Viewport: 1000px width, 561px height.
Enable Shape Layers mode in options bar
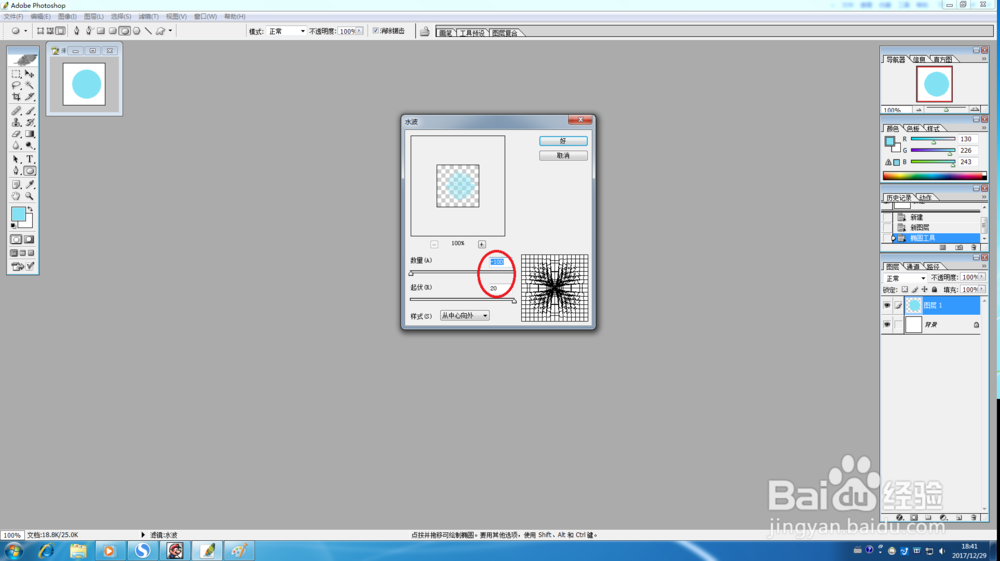(40, 31)
